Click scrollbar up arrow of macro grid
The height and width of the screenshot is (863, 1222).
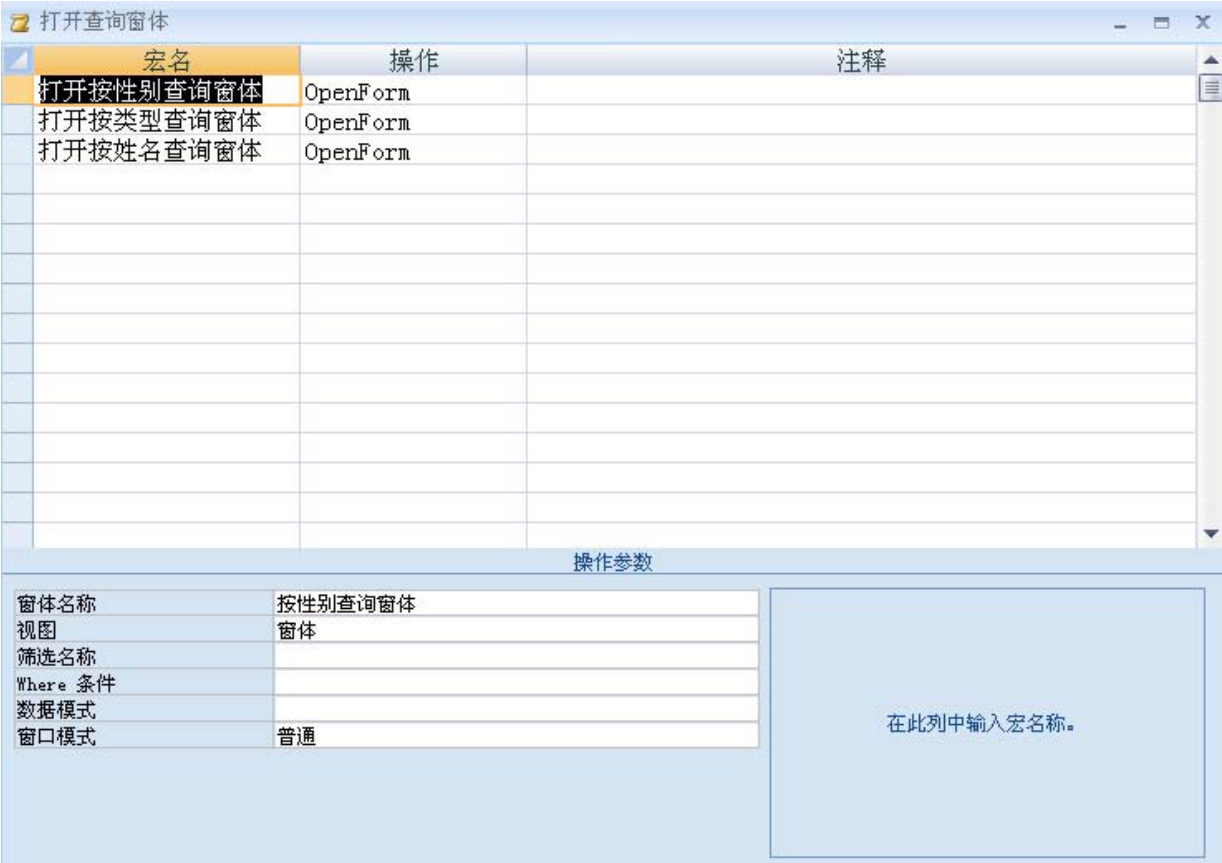1211,59
